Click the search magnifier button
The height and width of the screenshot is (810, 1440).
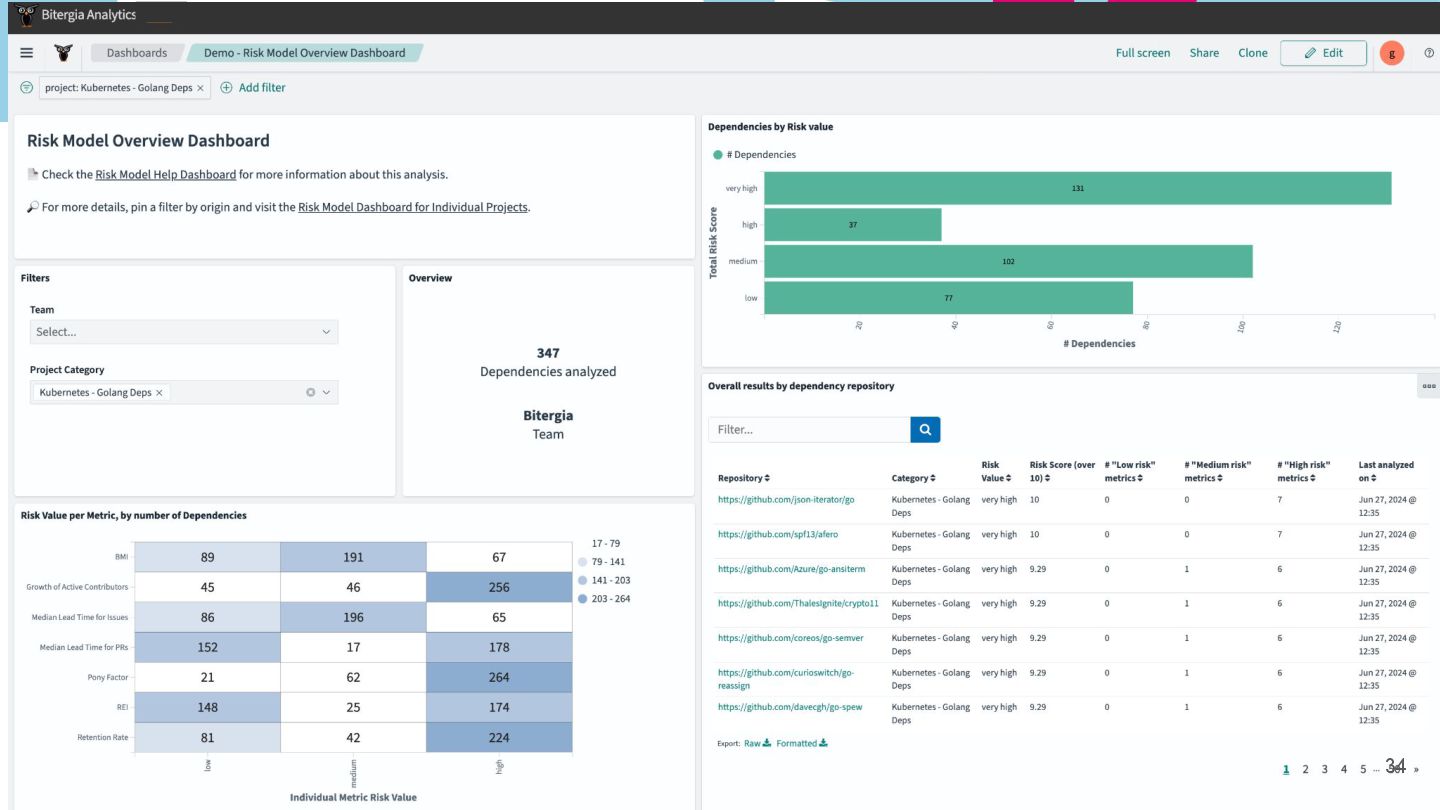925,429
